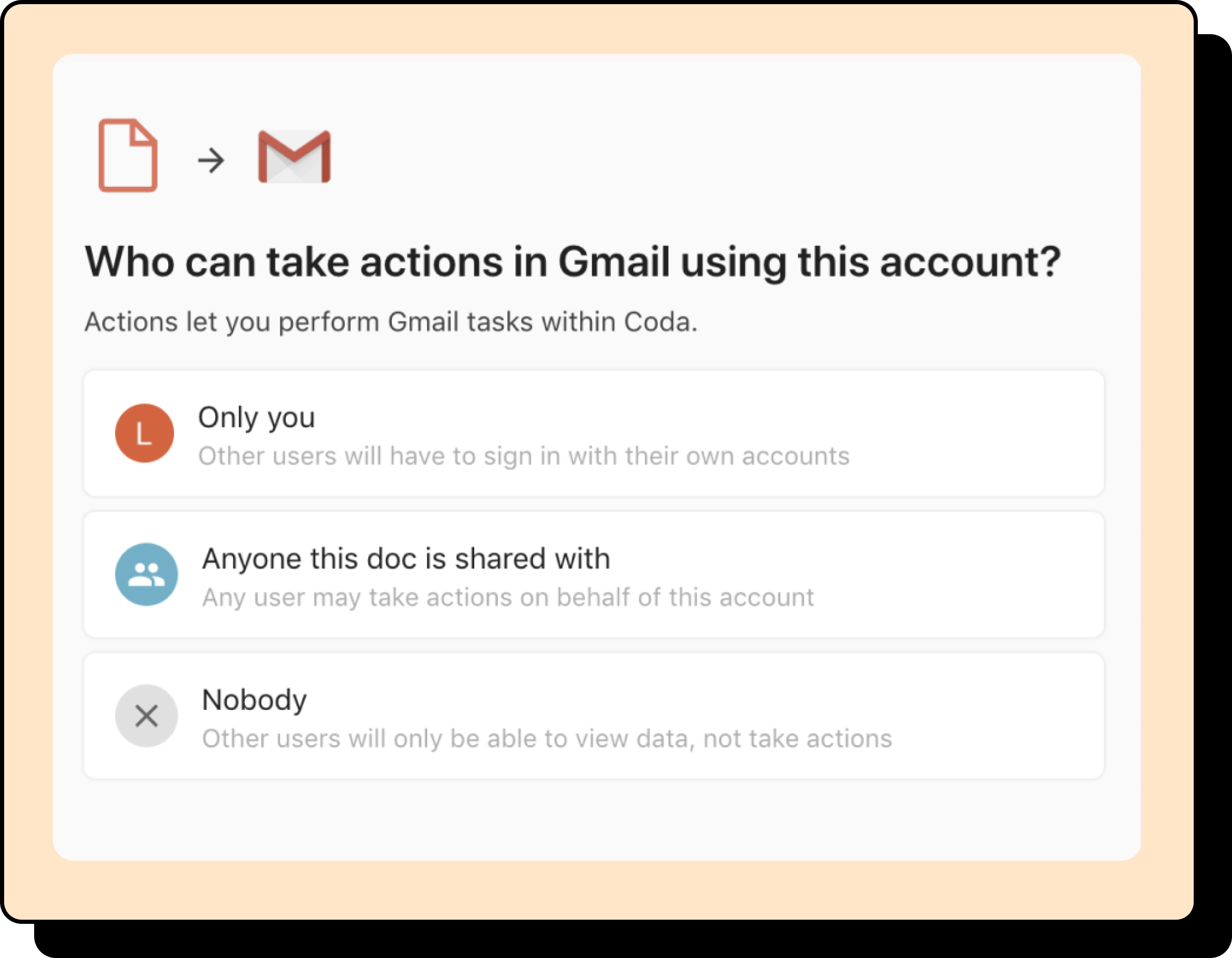This screenshot has height=958, width=1232.
Task: Click the Gmail envelope logo
Action: tap(294, 157)
